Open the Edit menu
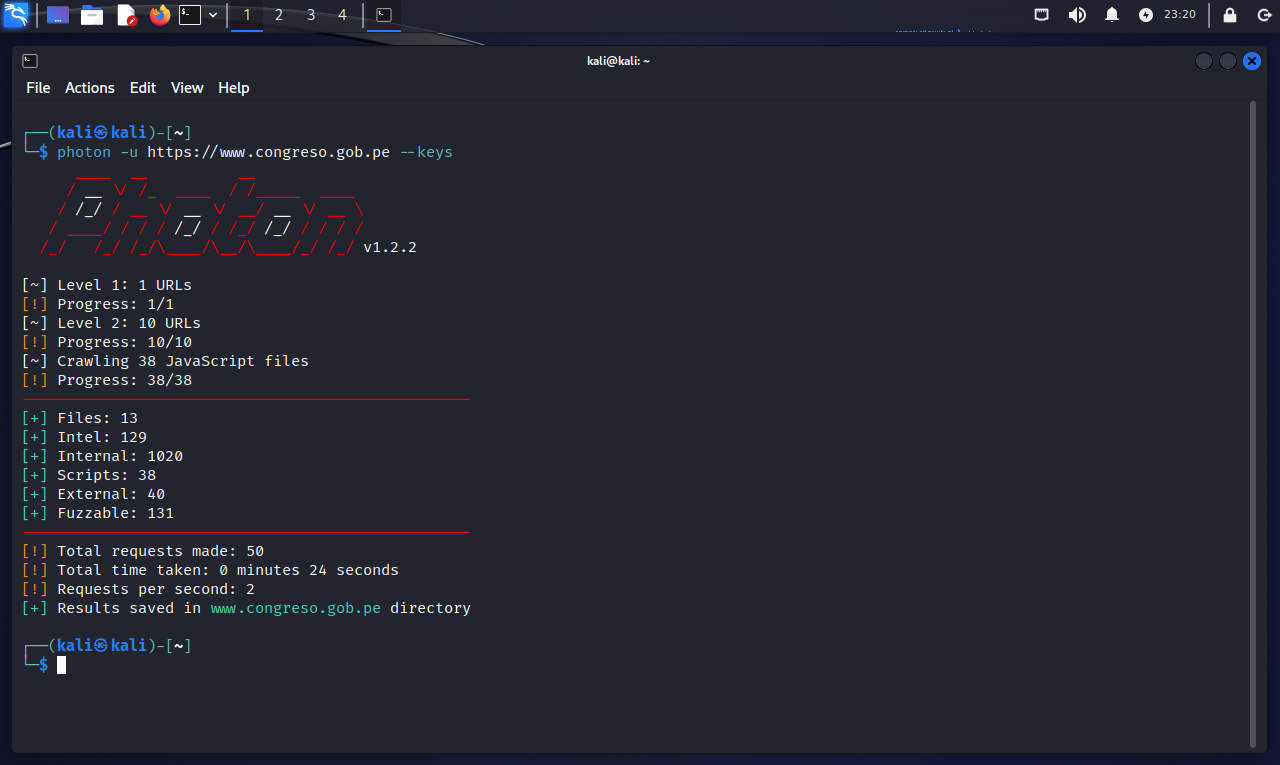This screenshot has height=765, width=1280. (x=143, y=88)
